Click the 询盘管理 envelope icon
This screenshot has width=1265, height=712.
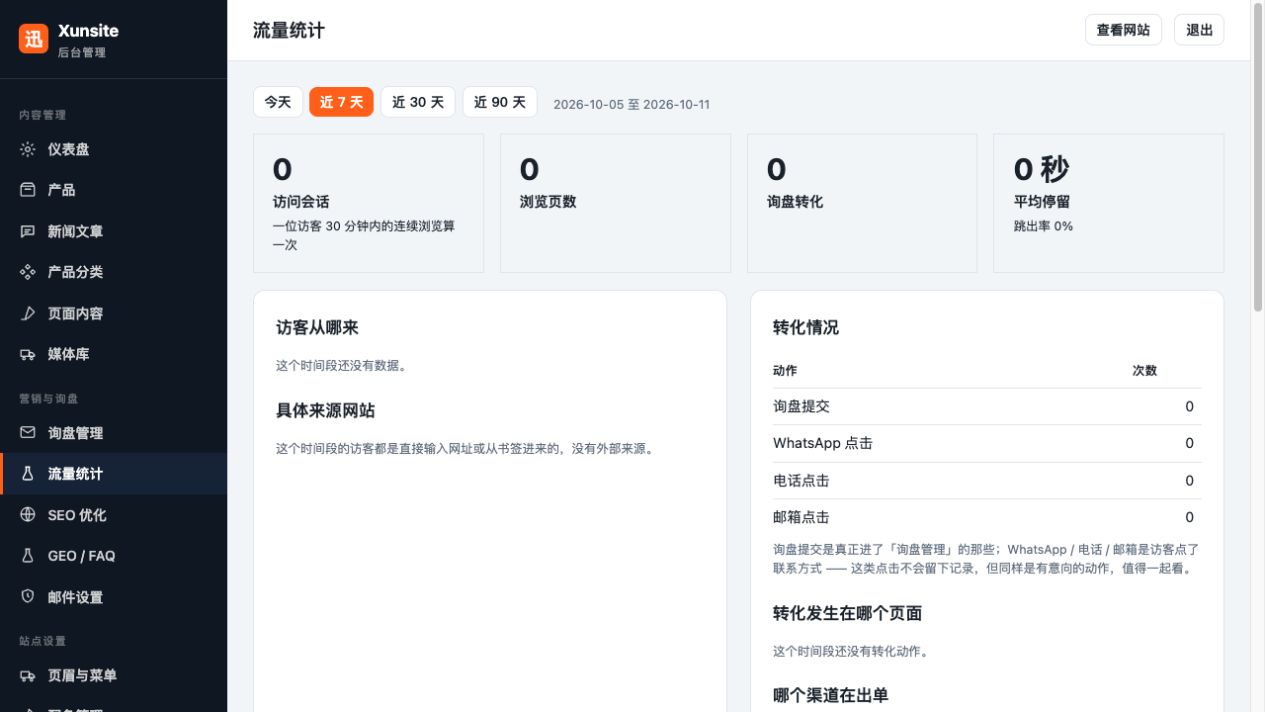28,433
